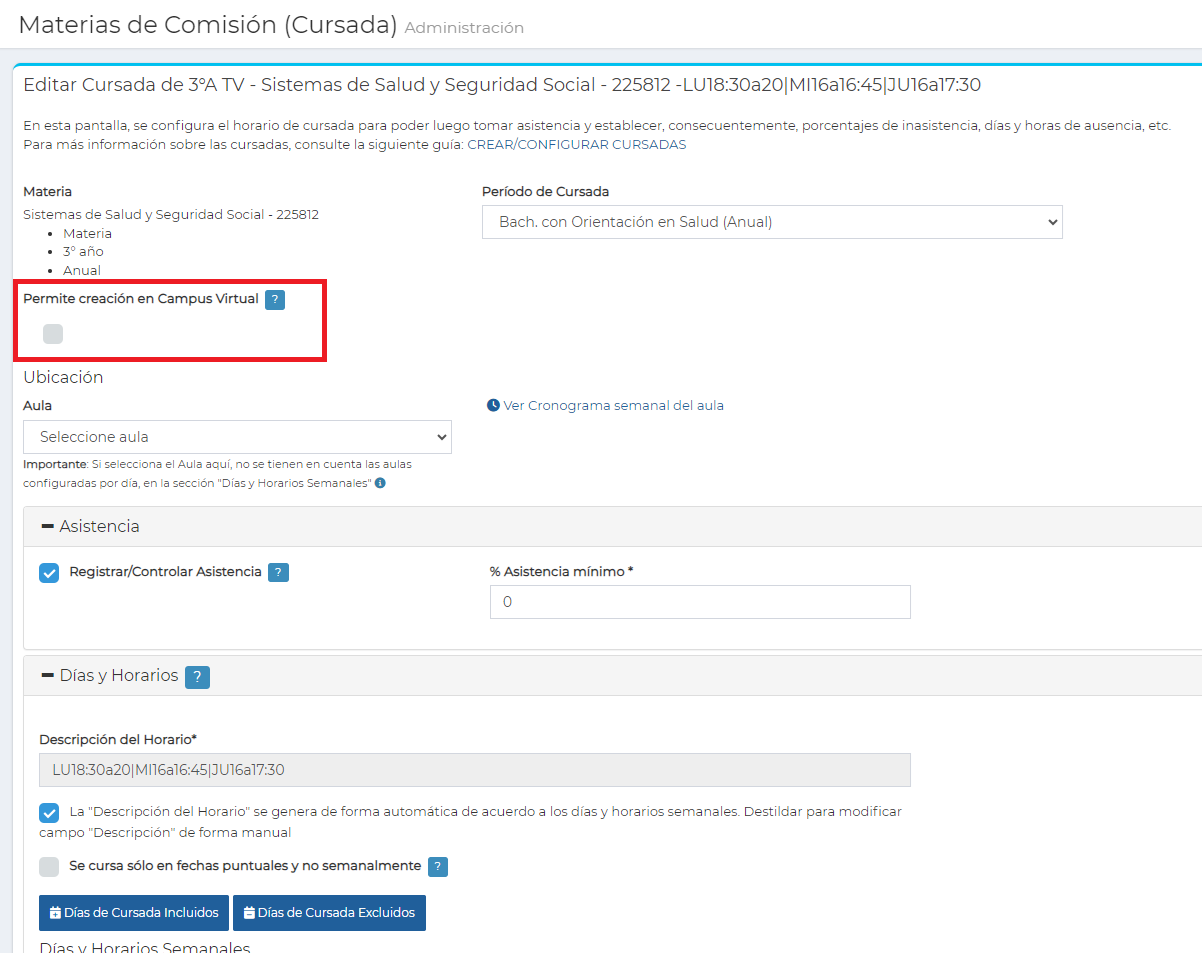1202x953 pixels.
Task: Check Se cursa sólo en fechas puntuales
Action: pos(49,867)
